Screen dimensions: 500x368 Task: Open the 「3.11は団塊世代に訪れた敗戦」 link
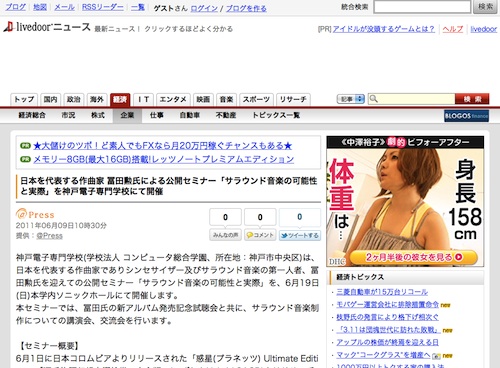[388, 330]
